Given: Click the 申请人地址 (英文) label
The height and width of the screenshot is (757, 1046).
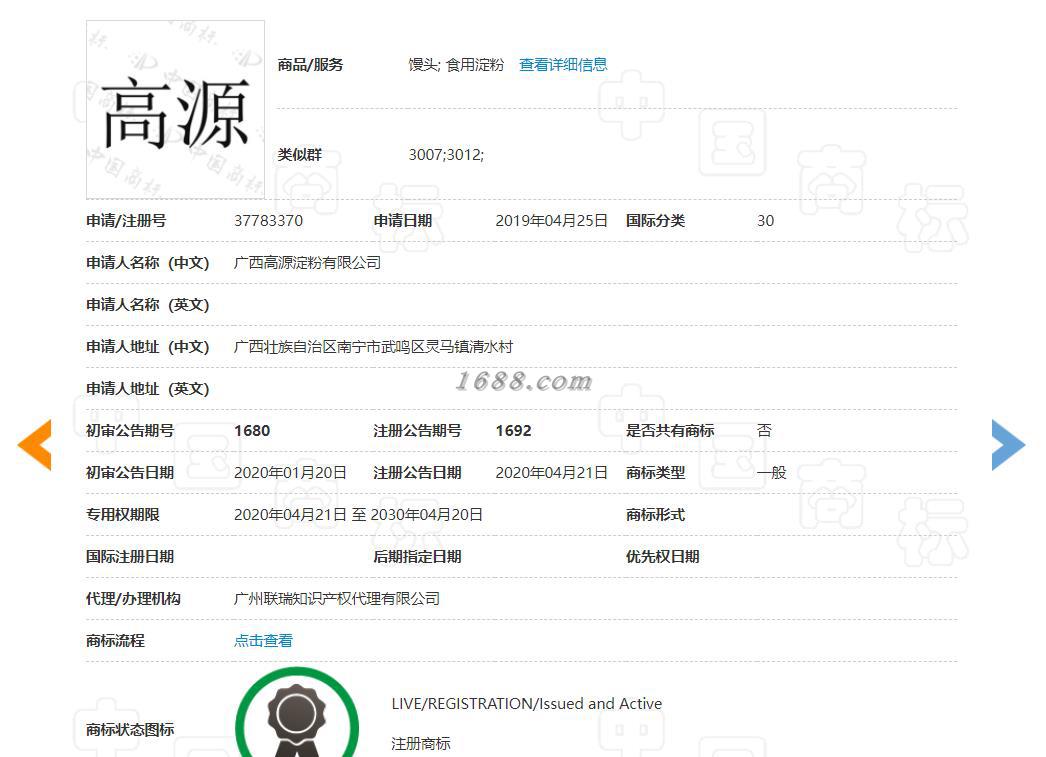Looking at the screenshot, I should tap(147, 389).
